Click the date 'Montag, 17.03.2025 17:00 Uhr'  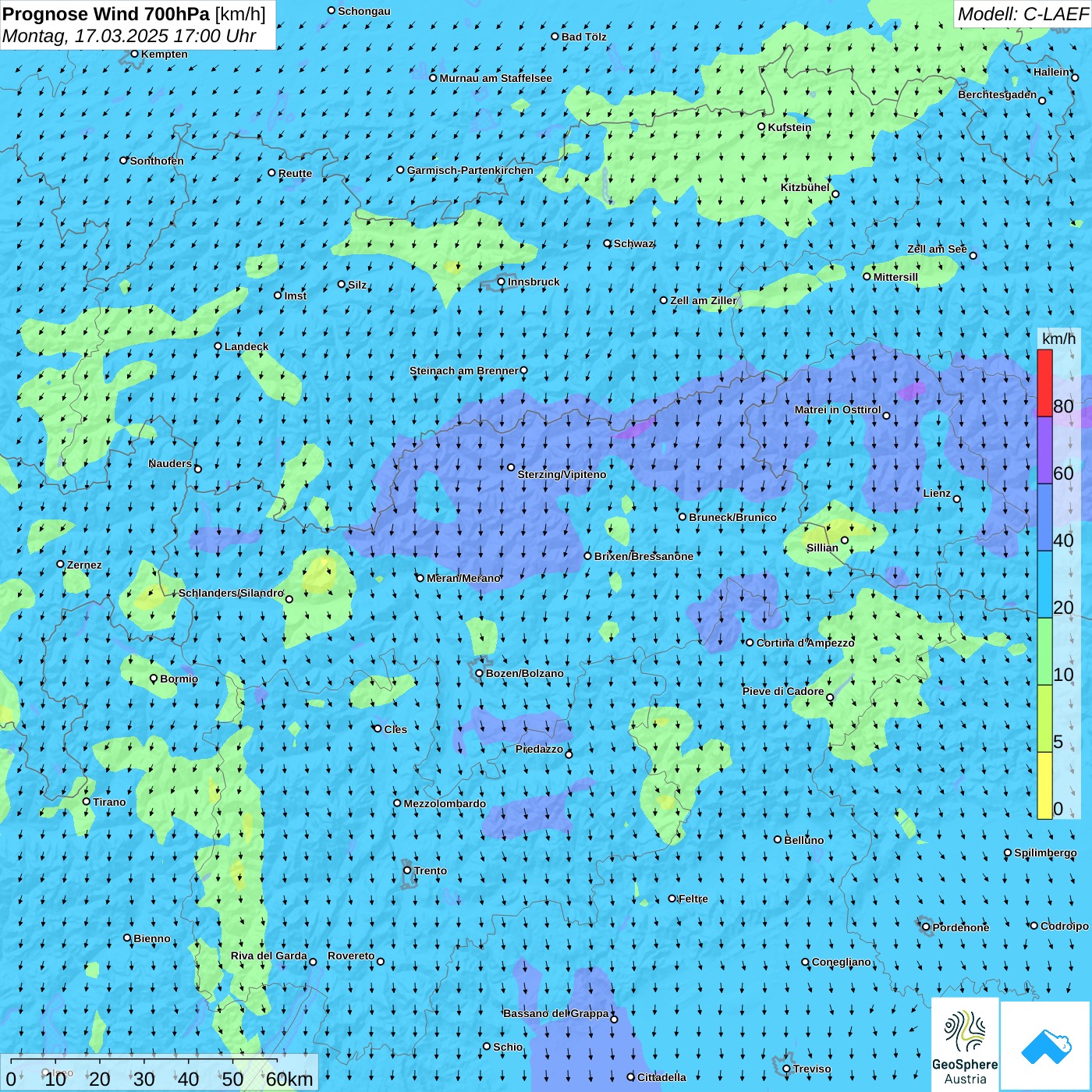click(x=129, y=36)
